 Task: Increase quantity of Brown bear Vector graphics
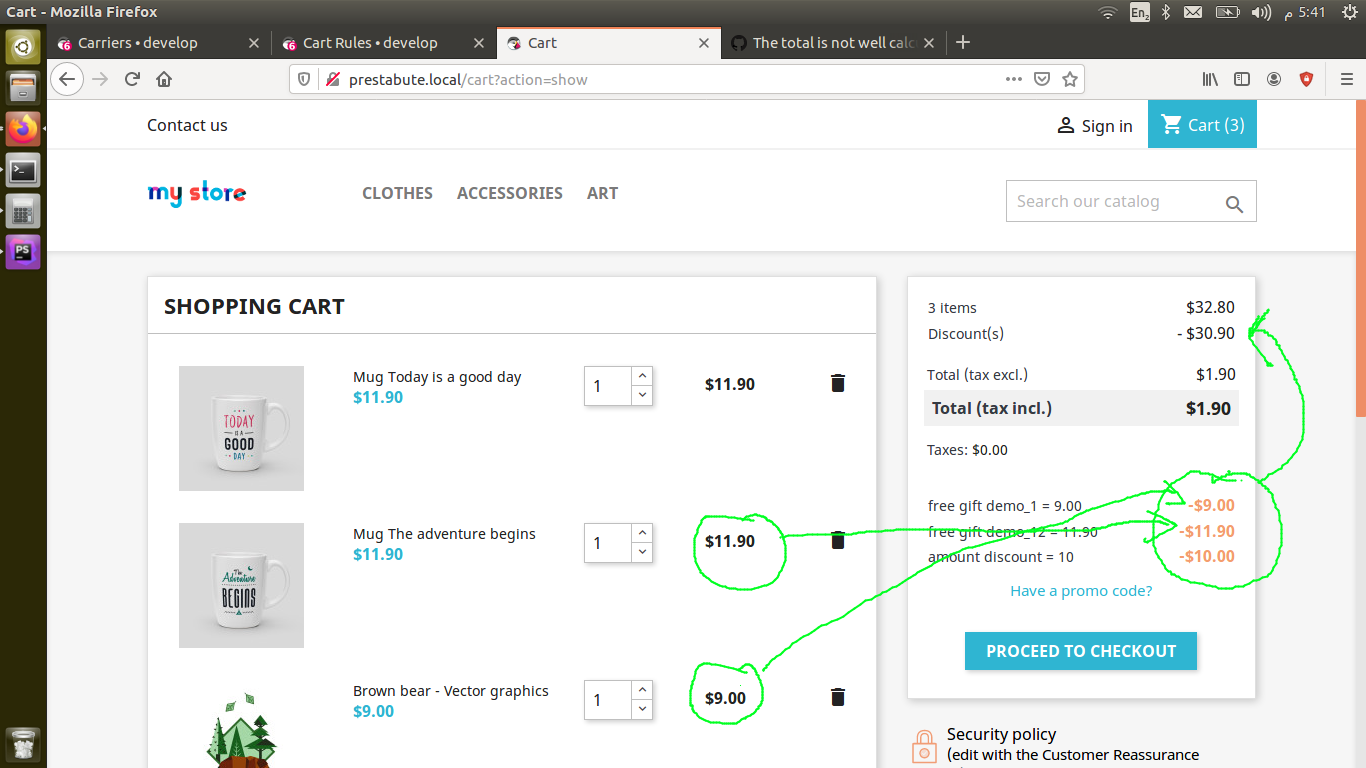(642, 690)
